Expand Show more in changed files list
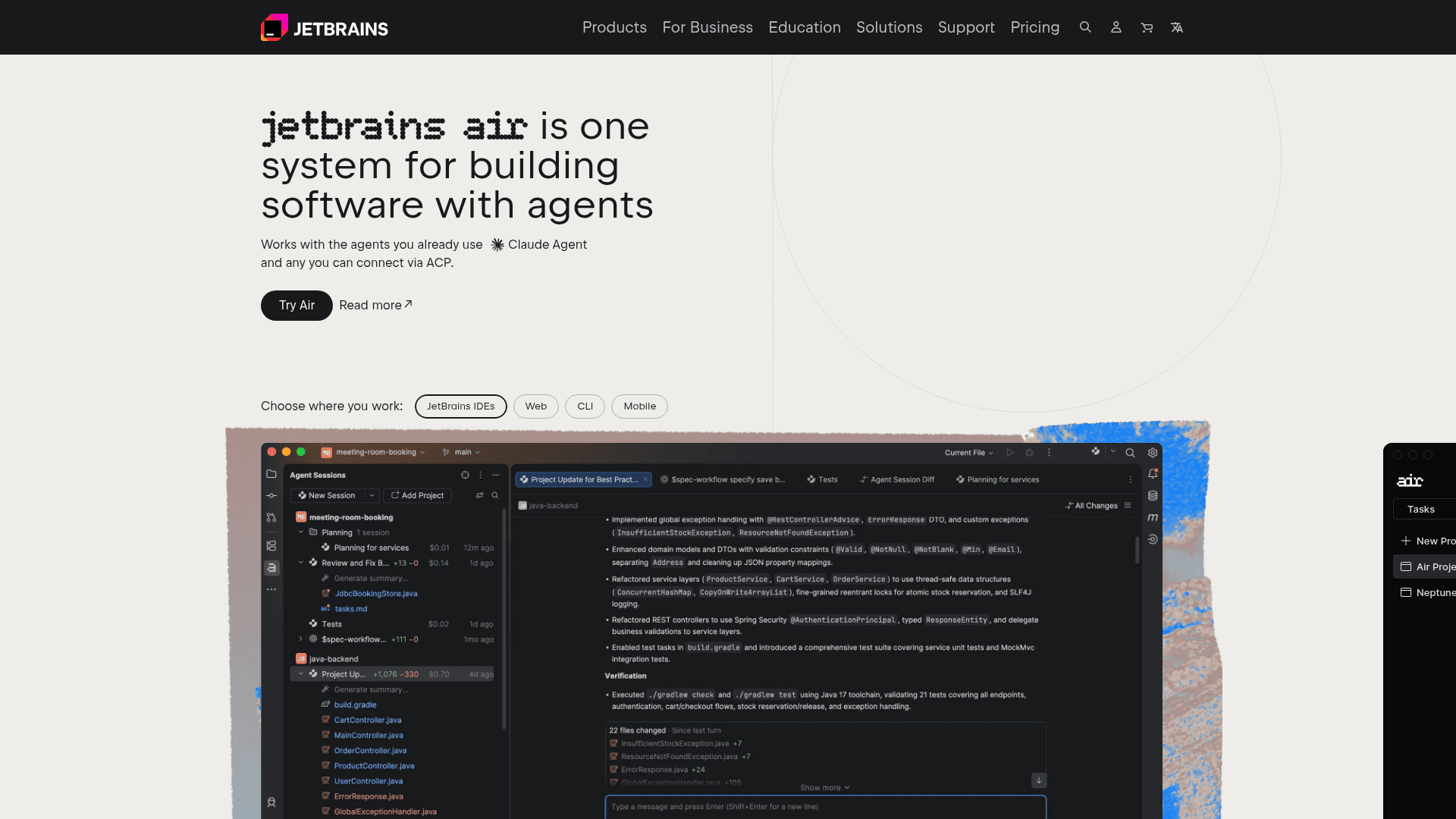This screenshot has width=1456, height=819. click(825, 788)
